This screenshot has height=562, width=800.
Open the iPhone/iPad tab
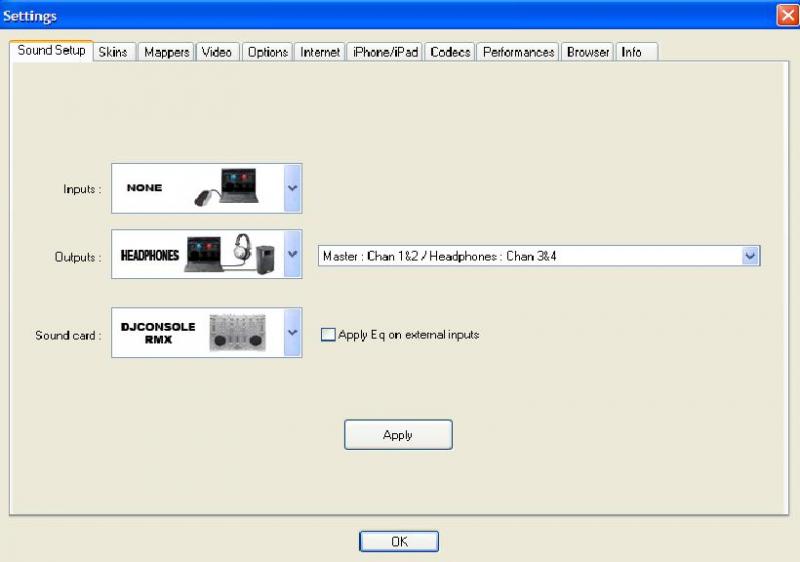click(x=385, y=52)
